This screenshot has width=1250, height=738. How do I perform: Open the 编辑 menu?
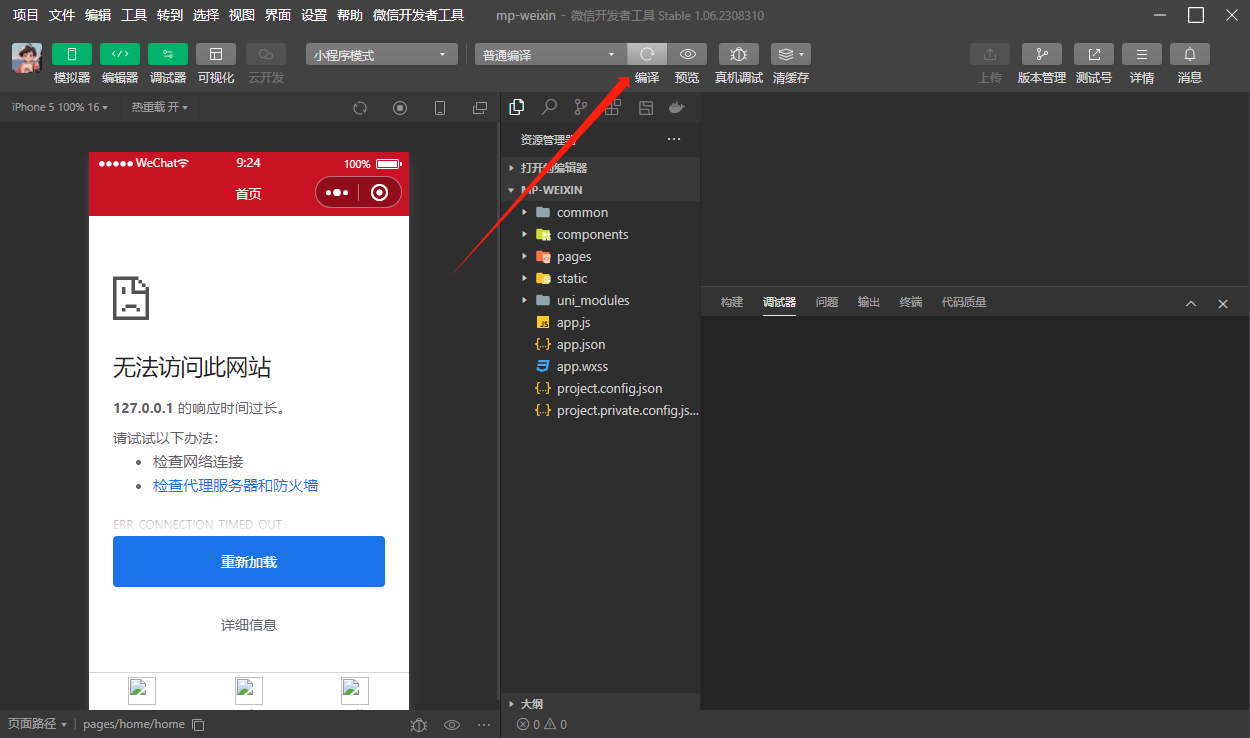98,15
